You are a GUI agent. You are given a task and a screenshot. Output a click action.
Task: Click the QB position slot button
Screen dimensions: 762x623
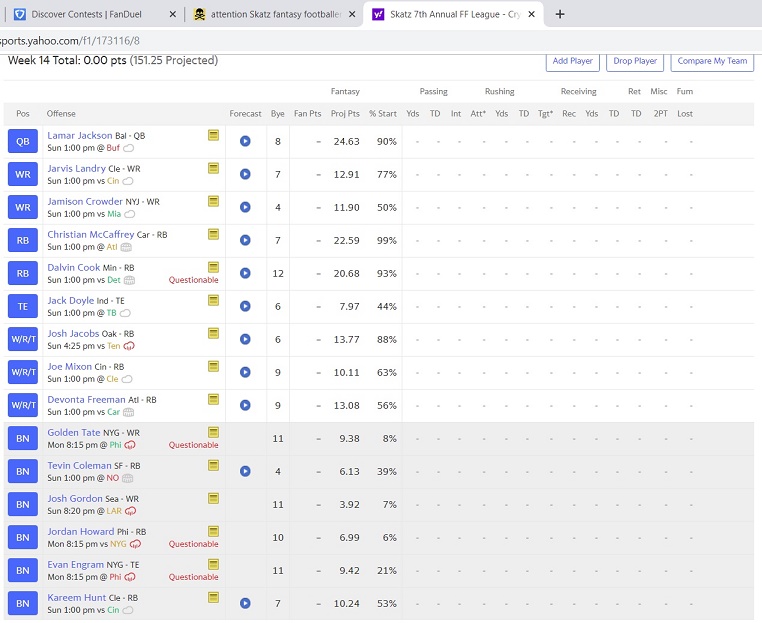point(23,141)
